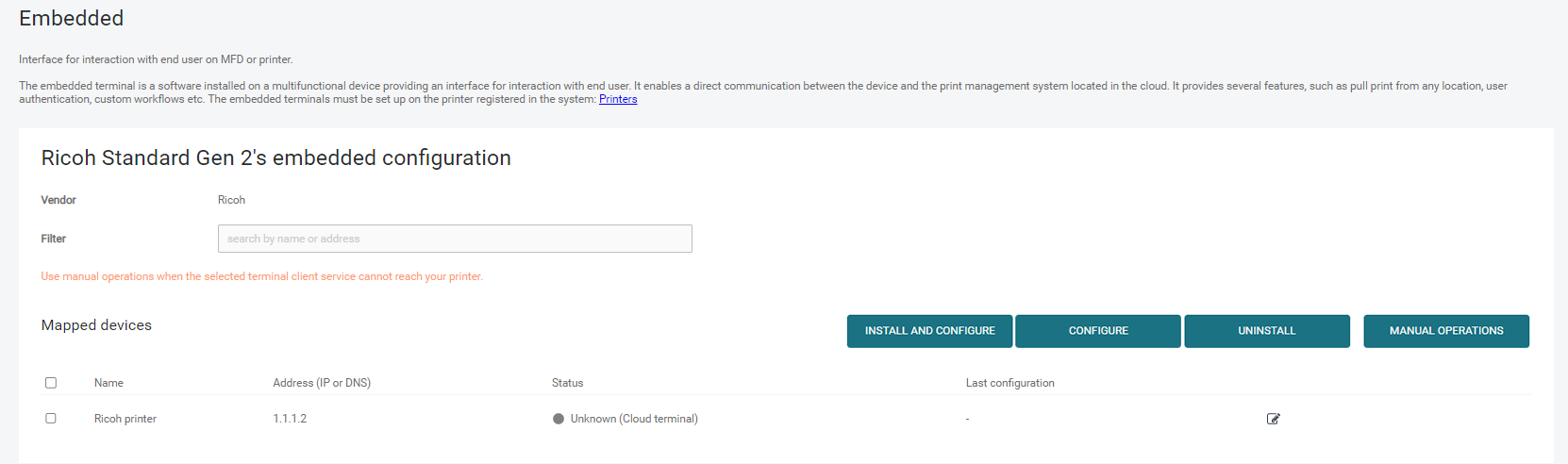1568x464 pixels.
Task: Click the Ricoh vendor value
Action: coord(231,200)
